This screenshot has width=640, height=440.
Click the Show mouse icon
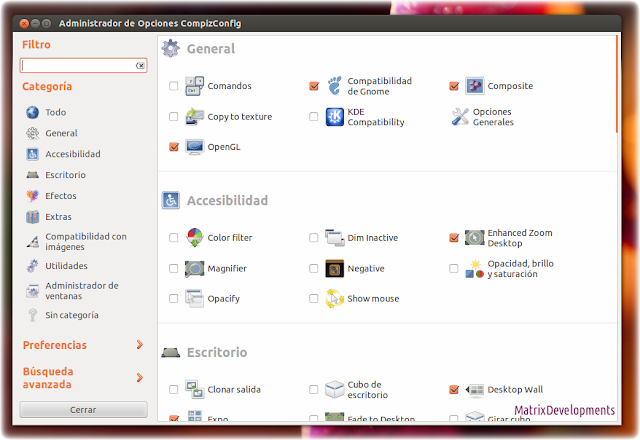click(335, 298)
